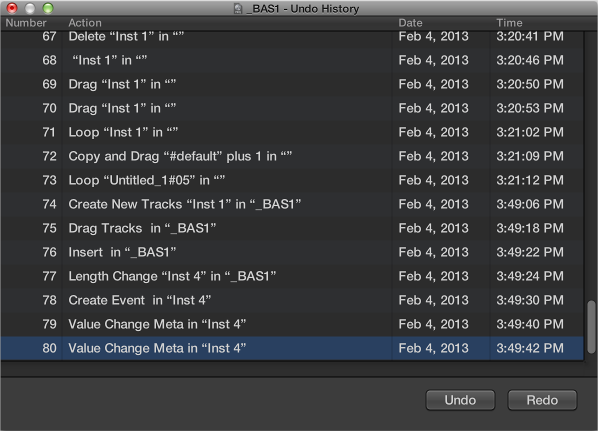Select step 80 Value Change Meta
This screenshot has width=598, height=432.
(292, 348)
